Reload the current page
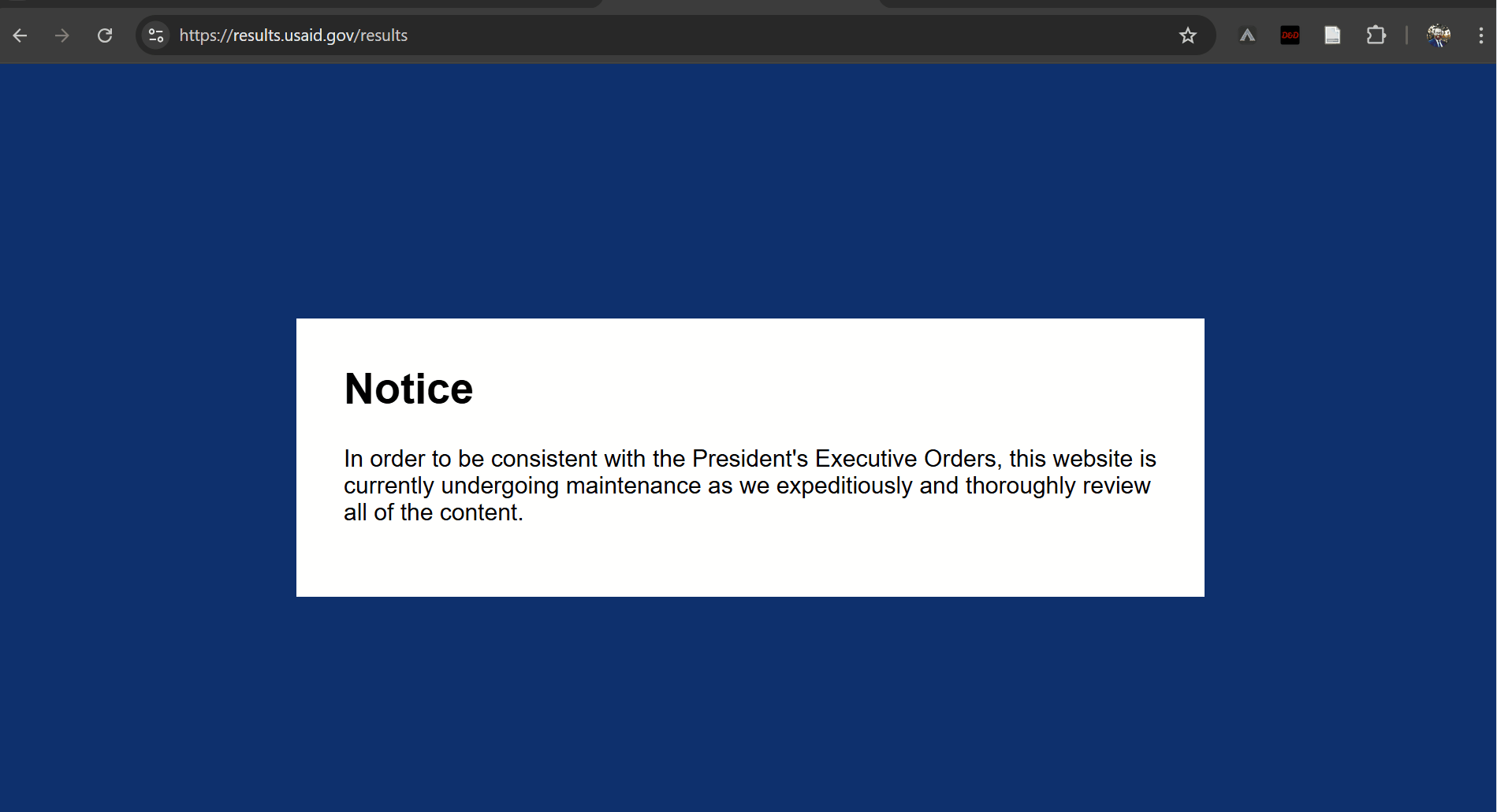This screenshot has width=1497, height=812. (105, 35)
